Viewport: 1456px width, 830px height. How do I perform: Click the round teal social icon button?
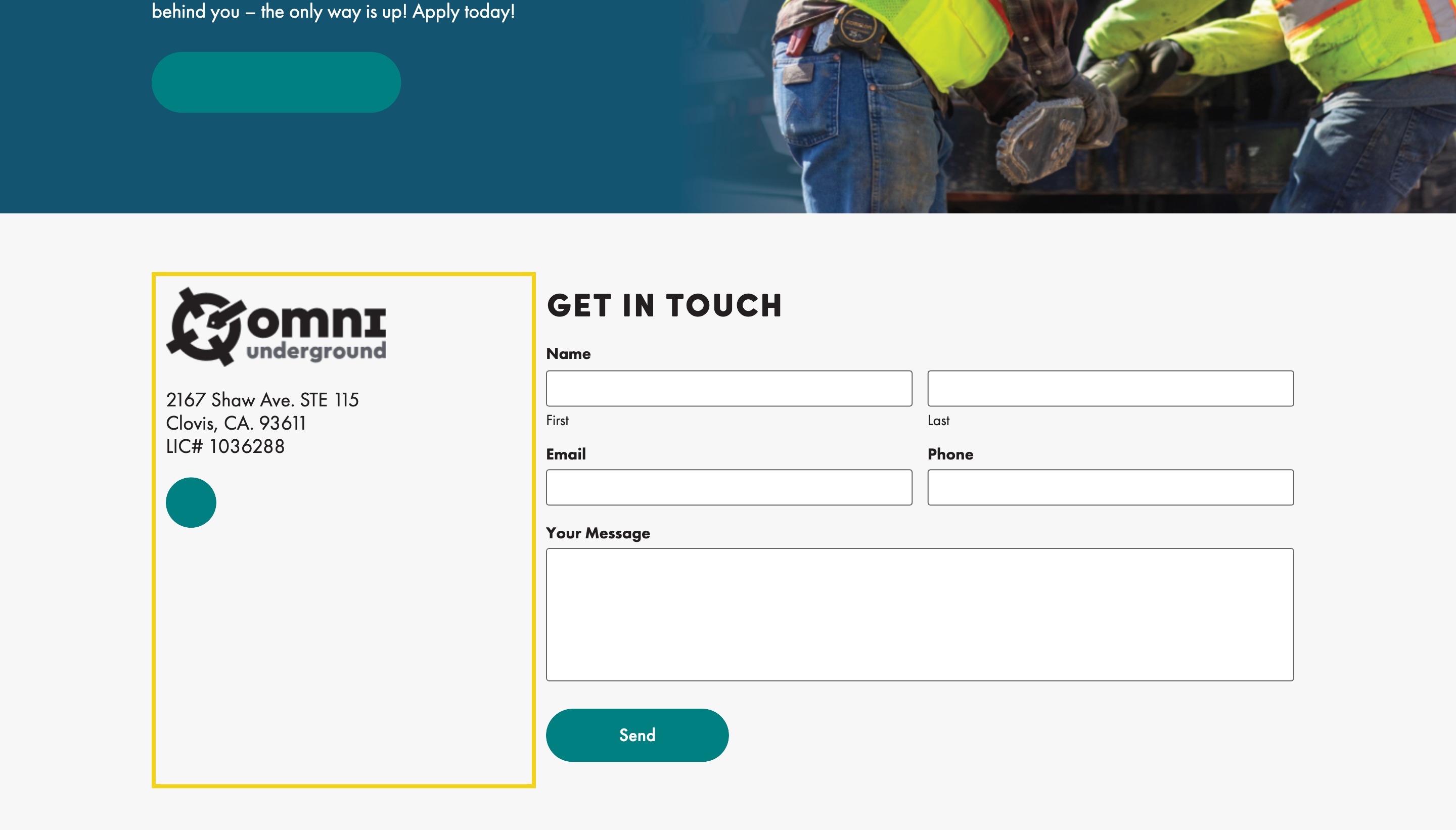(191, 502)
